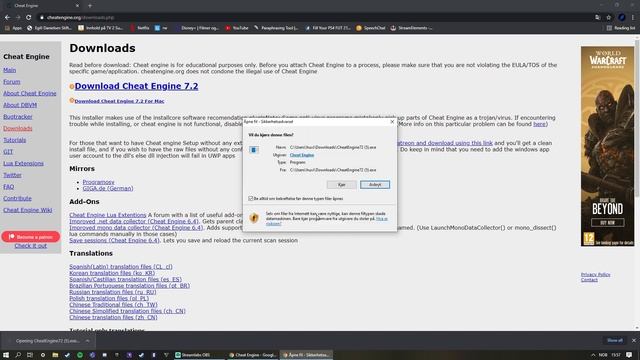Click the program file icon in the dialog
This screenshot has width=640, height=360.
(x=253, y=150)
